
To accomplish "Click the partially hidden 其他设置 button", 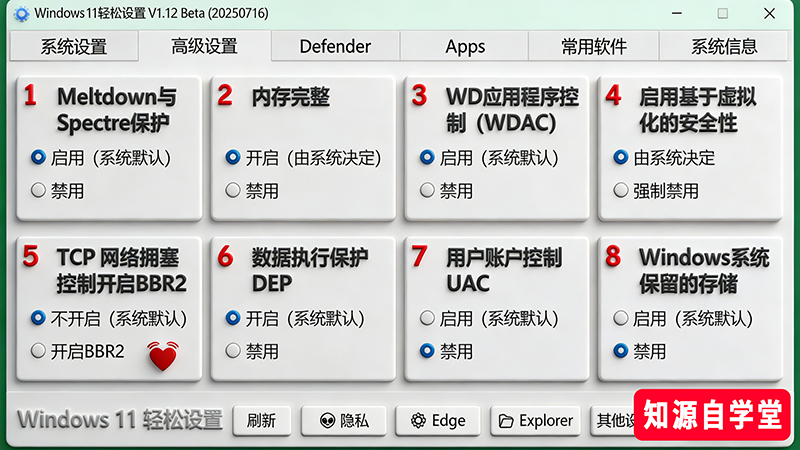I will 613,420.
